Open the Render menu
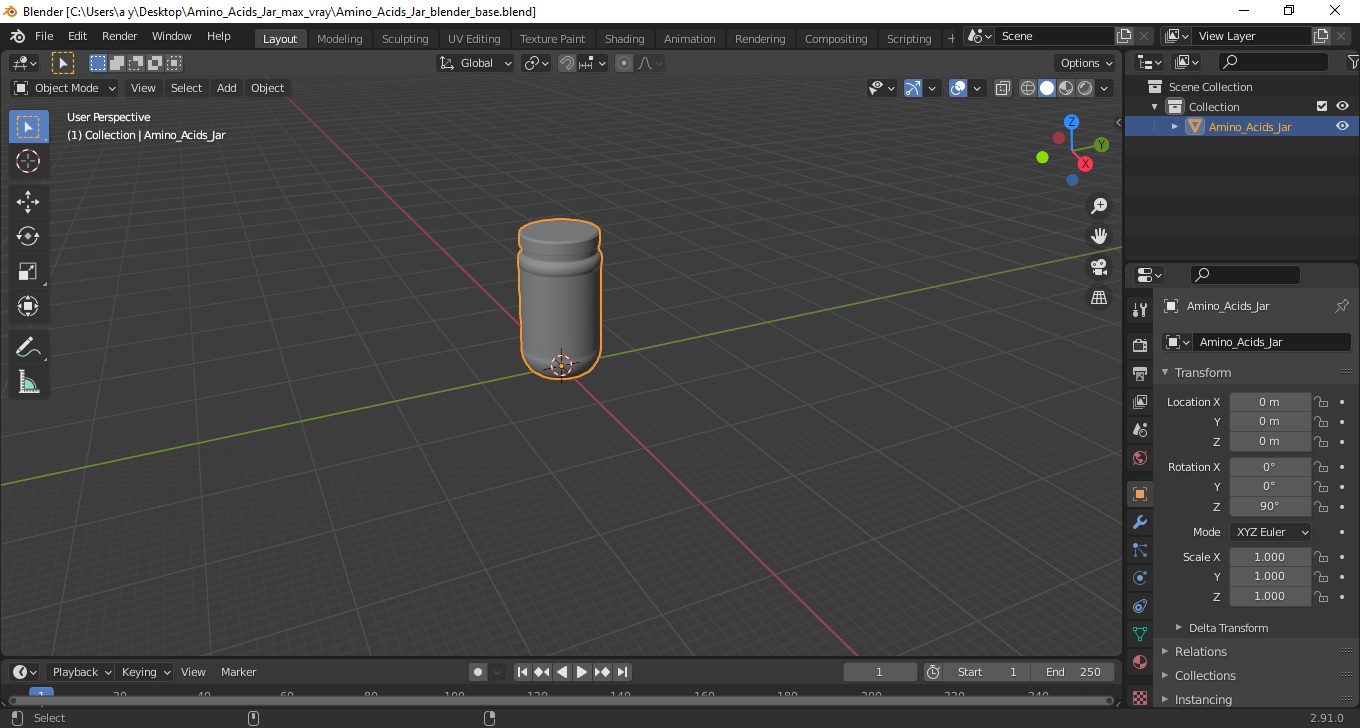The height and width of the screenshot is (728, 1360). click(120, 36)
